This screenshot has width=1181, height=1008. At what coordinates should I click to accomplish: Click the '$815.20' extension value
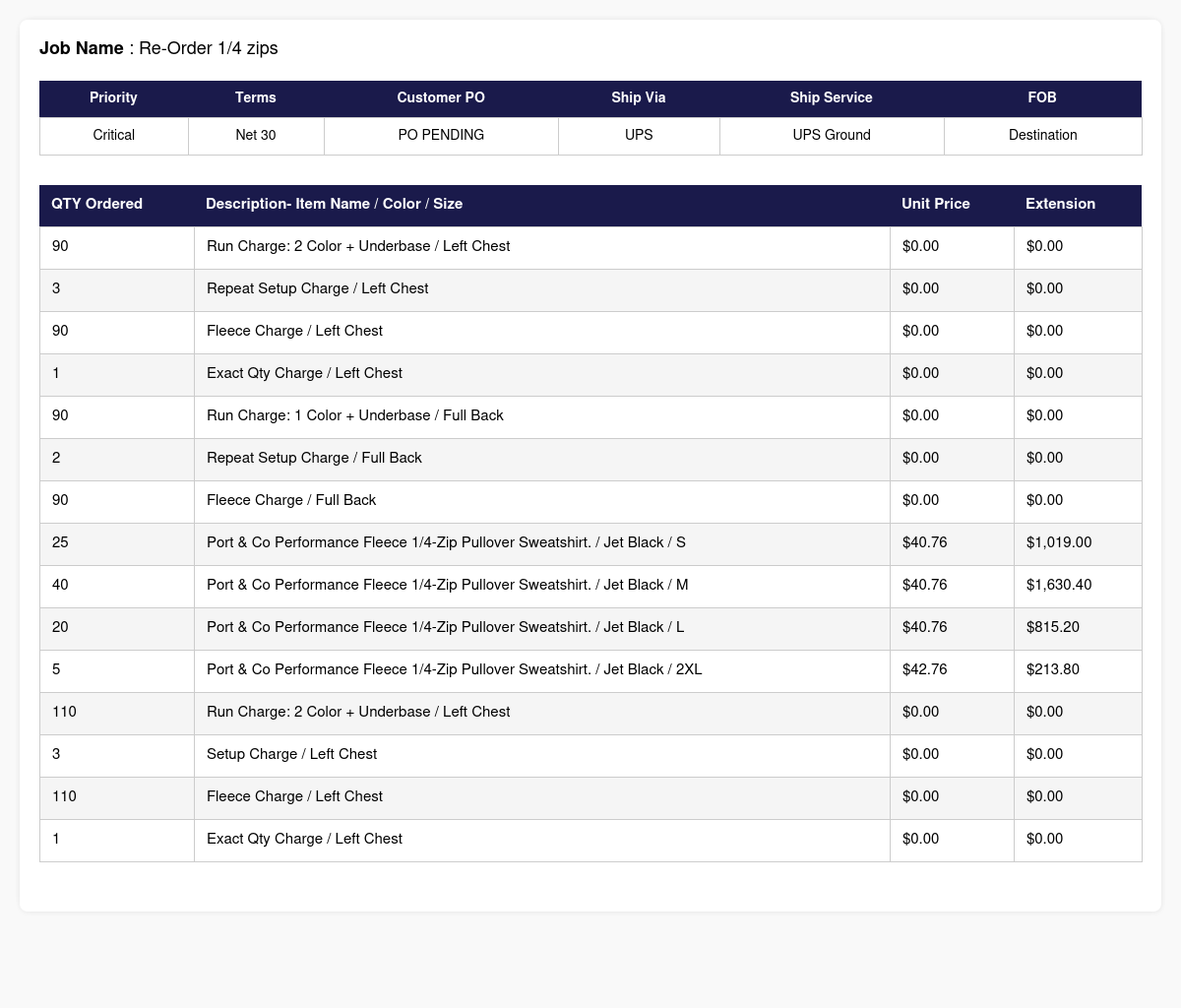[x=1053, y=627]
